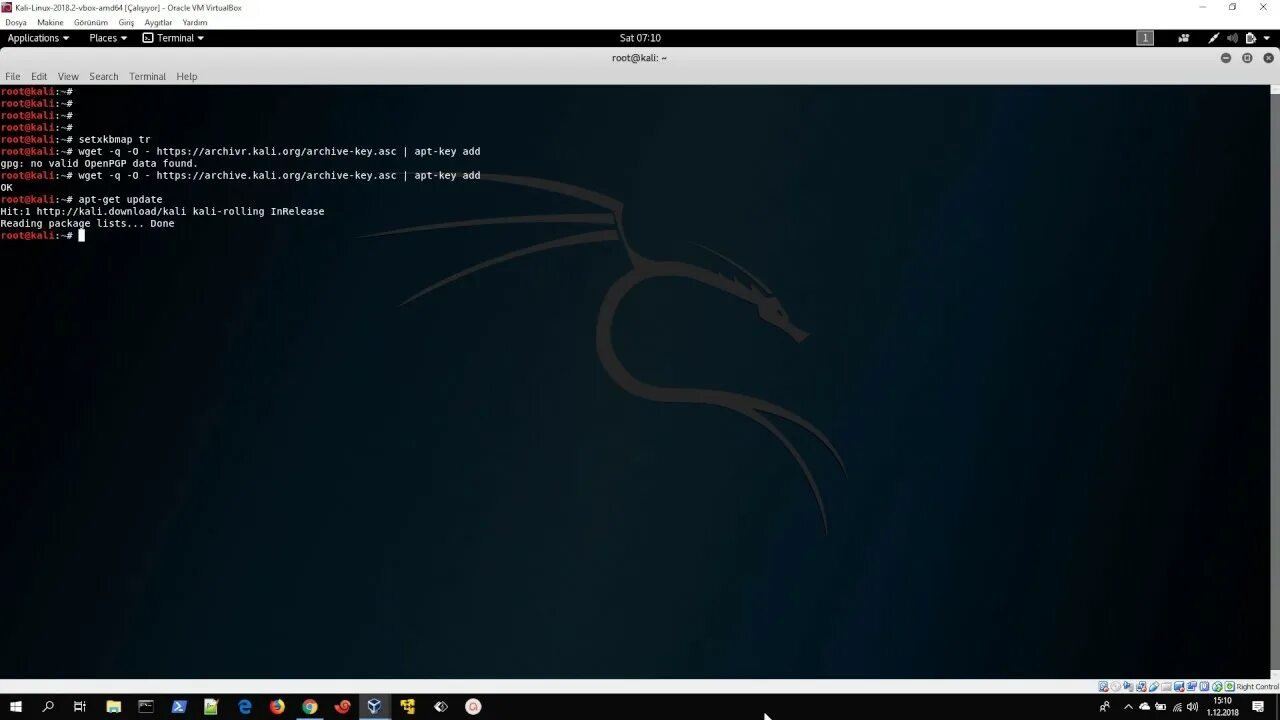This screenshot has height=720, width=1280.
Task: Open the Applications menu in Kali panel
Action: click(x=38, y=38)
